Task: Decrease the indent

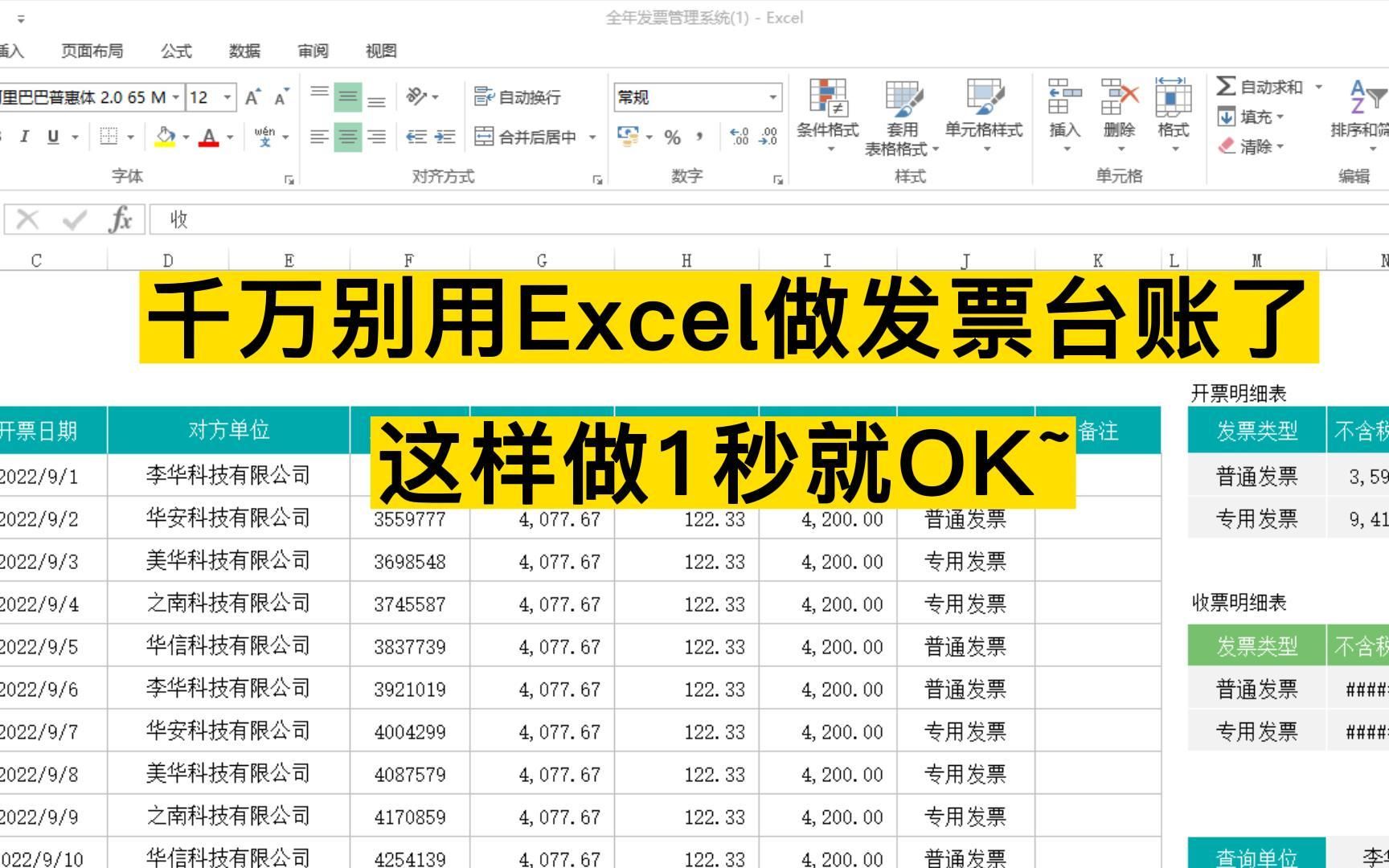Action: click(416, 137)
